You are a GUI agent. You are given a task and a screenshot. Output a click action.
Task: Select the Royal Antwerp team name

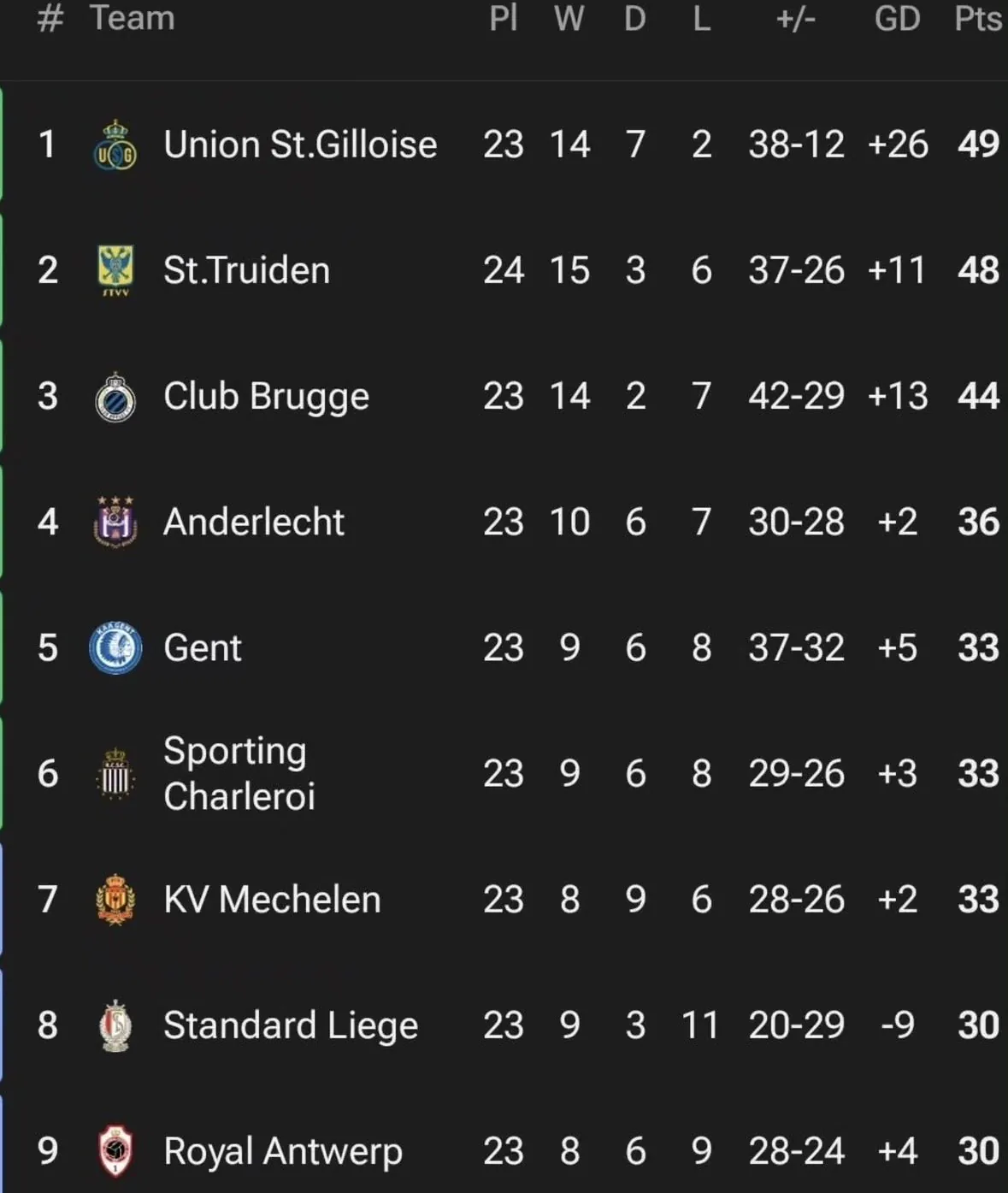tap(283, 1151)
